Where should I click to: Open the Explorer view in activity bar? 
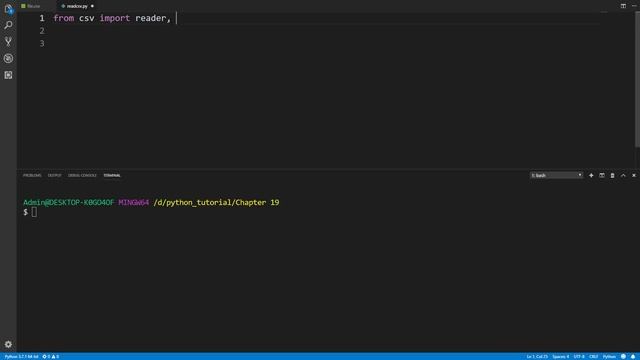point(8,9)
